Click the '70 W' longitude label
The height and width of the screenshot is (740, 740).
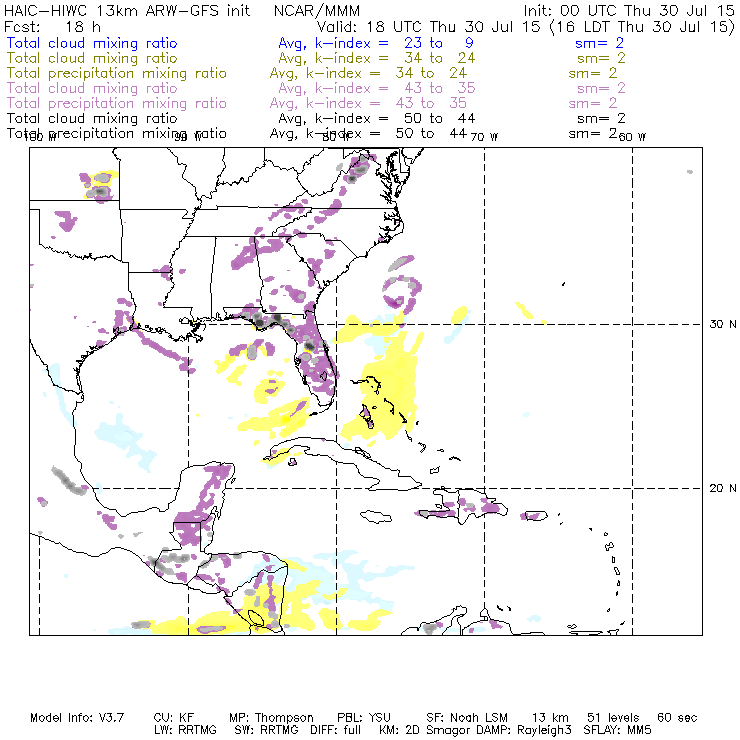[484, 137]
